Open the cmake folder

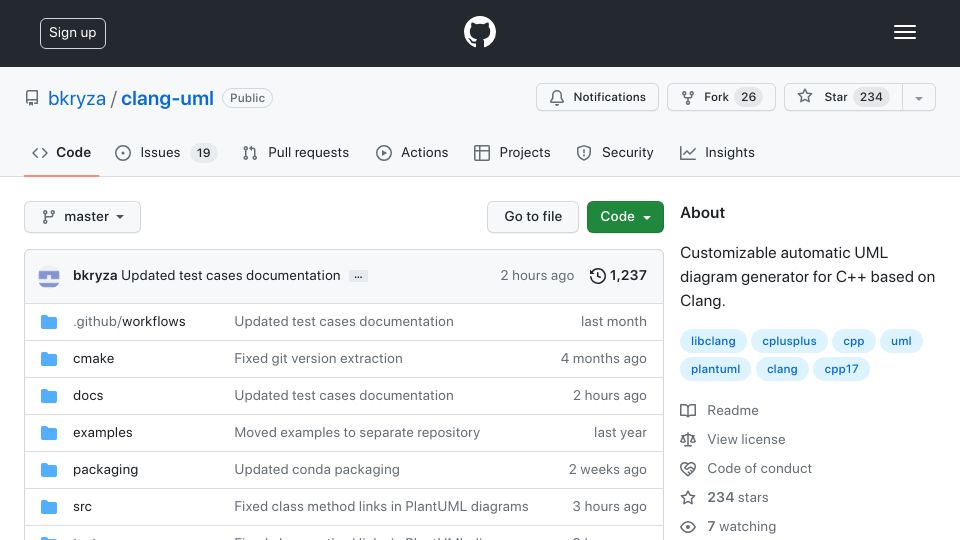click(94, 358)
